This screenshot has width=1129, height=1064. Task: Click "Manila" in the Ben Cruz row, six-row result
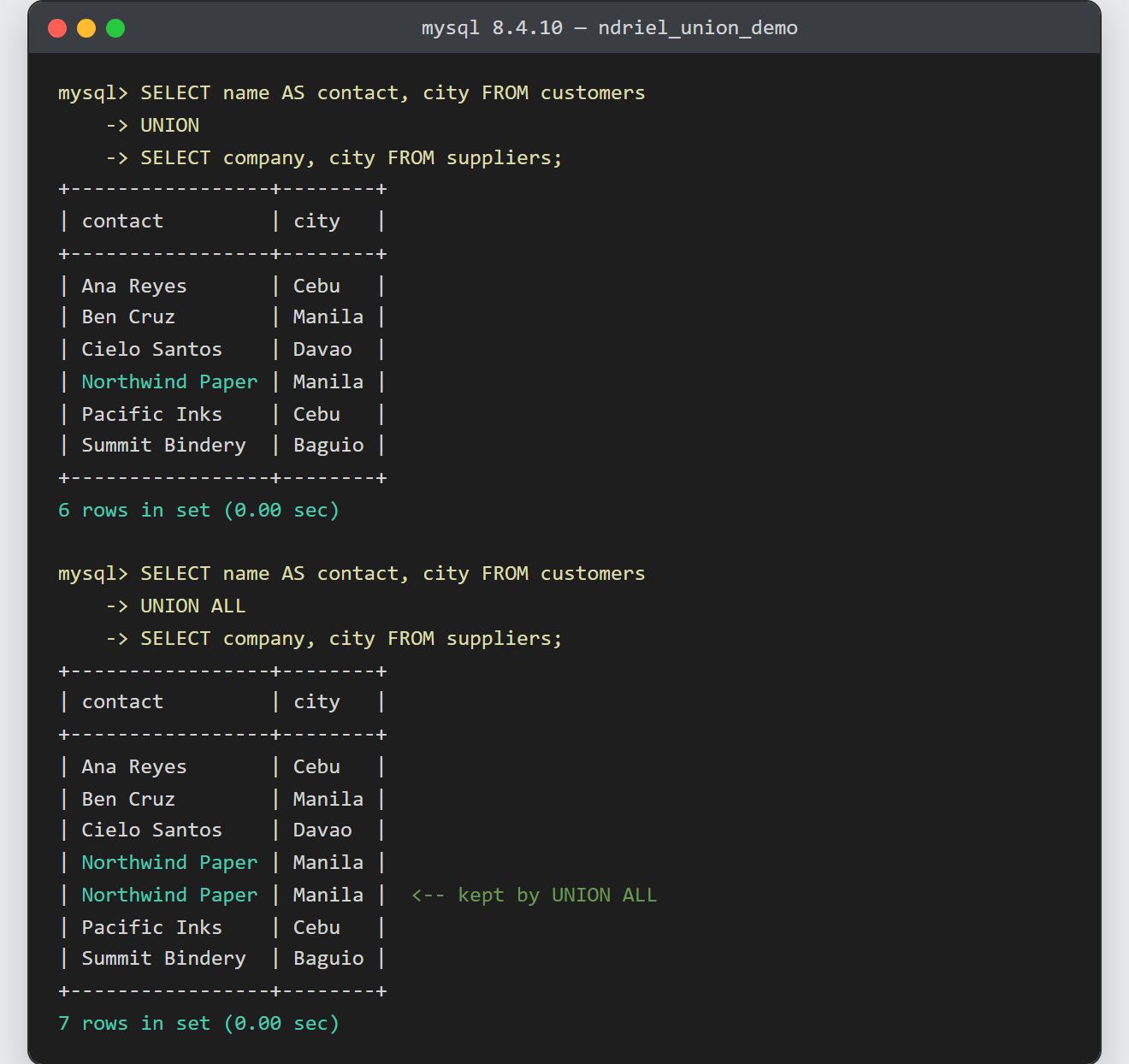pyautogui.click(x=328, y=317)
